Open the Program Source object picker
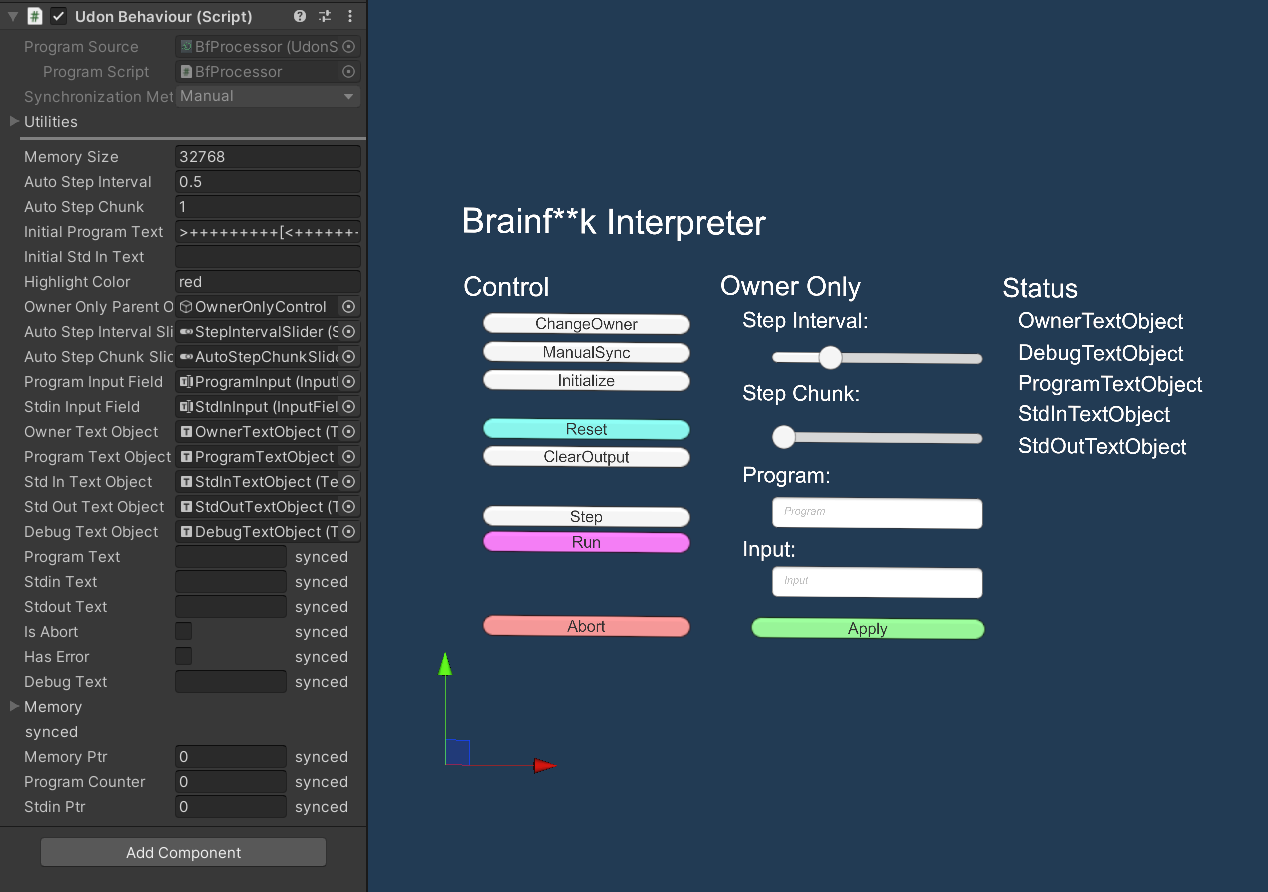This screenshot has height=892, width=1268. 349,46
